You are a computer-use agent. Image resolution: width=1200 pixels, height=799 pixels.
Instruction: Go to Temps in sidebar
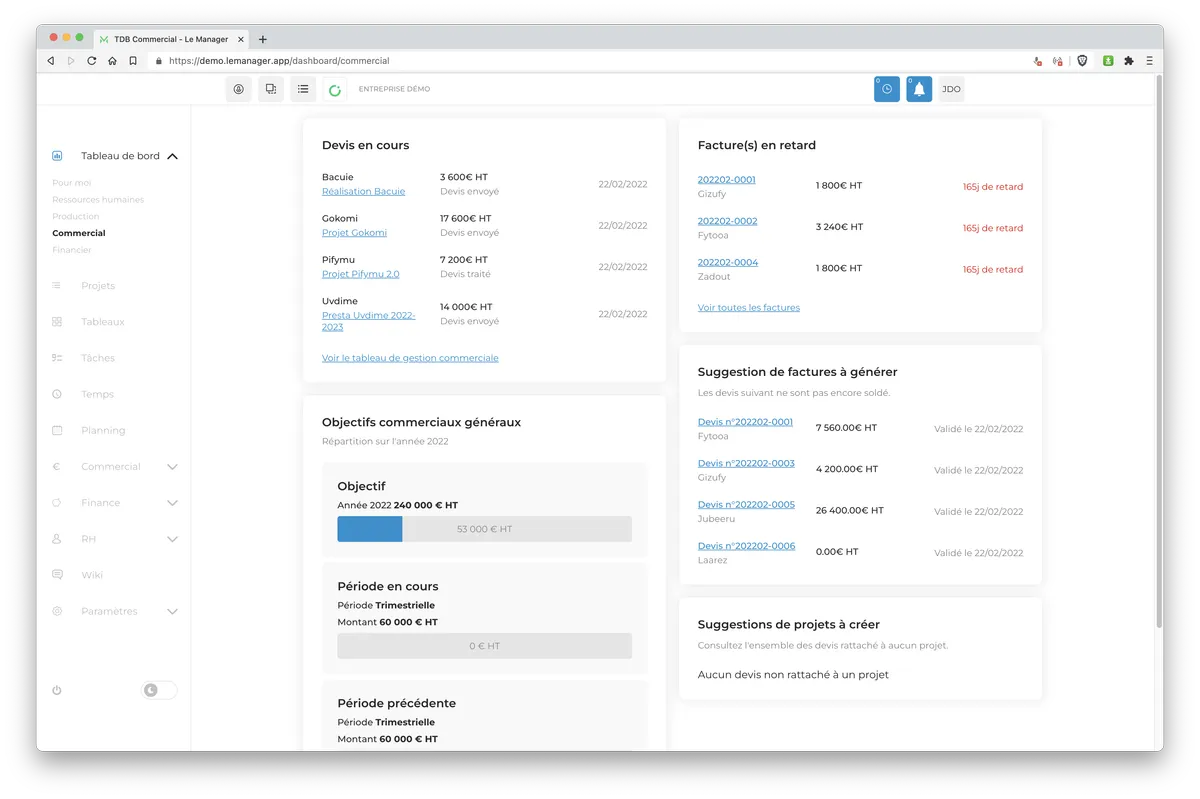coord(97,394)
